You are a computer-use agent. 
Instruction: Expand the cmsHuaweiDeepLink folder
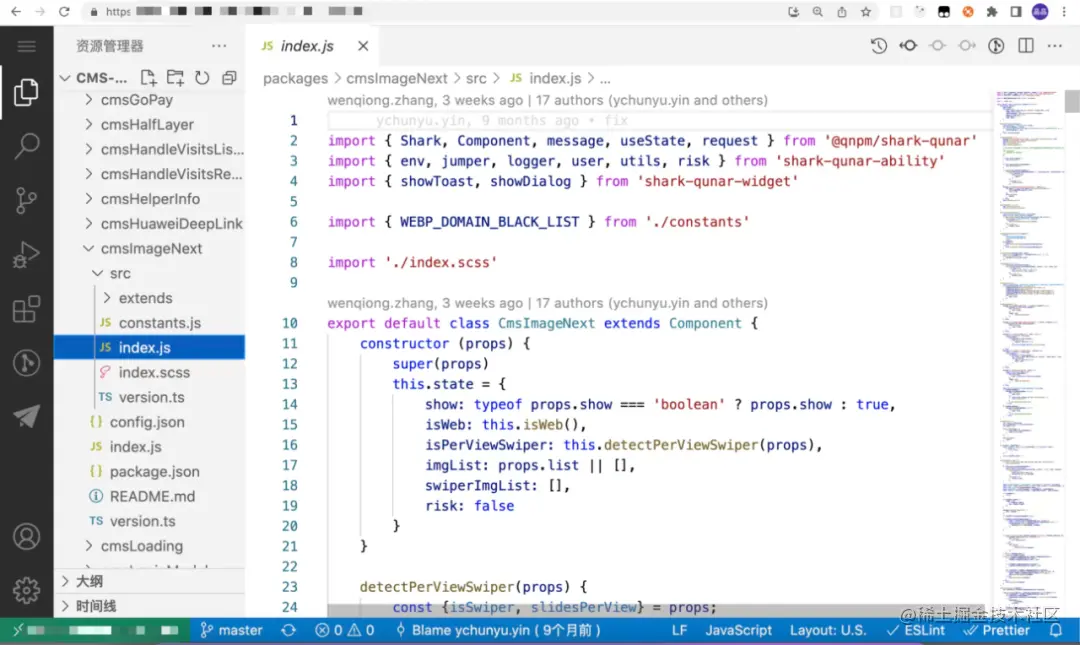149,224
